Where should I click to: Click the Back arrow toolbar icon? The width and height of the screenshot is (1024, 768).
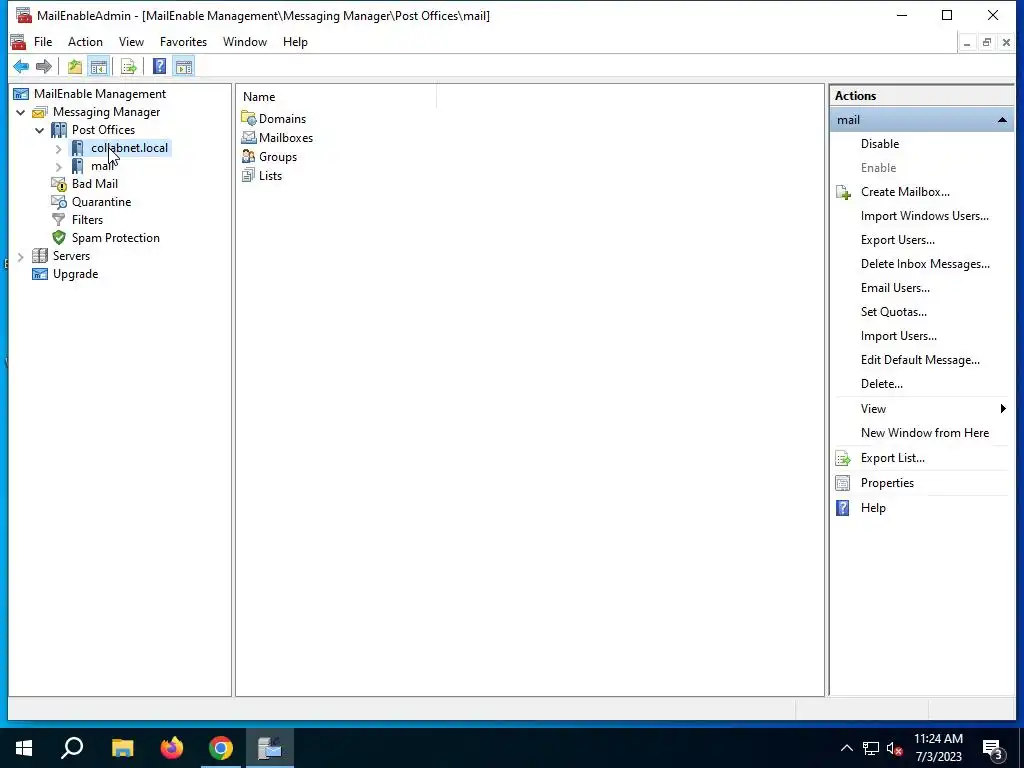point(21,66)
